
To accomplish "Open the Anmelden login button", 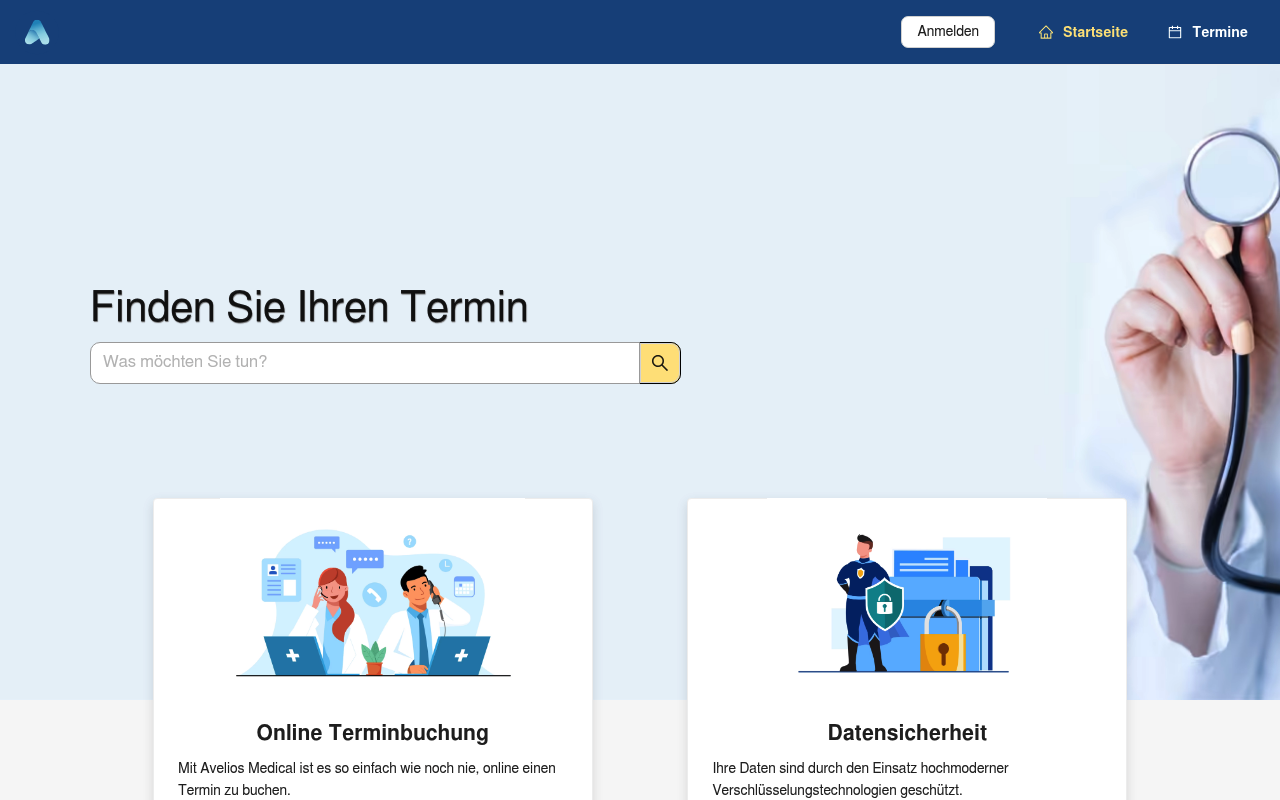I will [x=948, y=32].
